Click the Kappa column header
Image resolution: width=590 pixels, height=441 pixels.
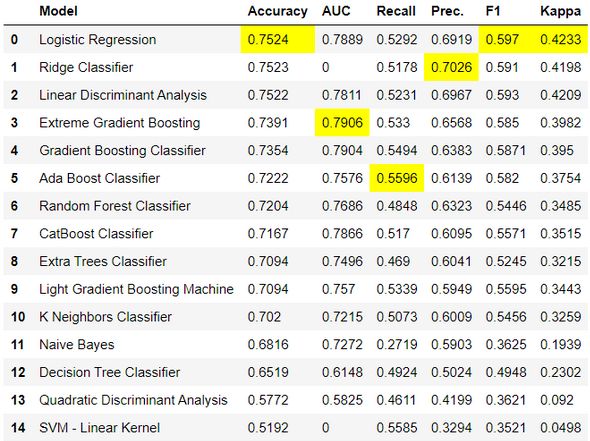(x=560, y=11)
